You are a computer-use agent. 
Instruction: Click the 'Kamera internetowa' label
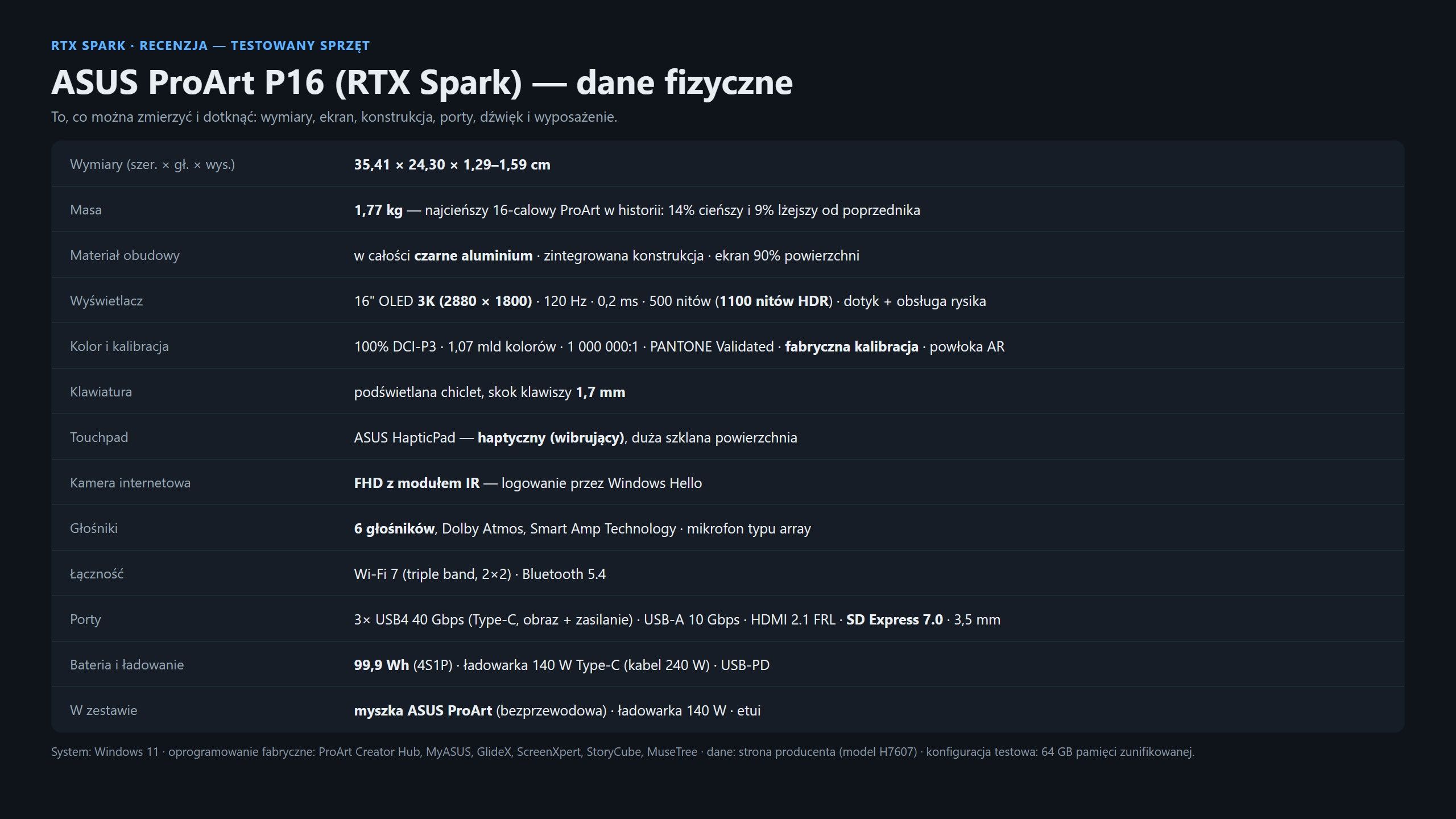[130, 483]
